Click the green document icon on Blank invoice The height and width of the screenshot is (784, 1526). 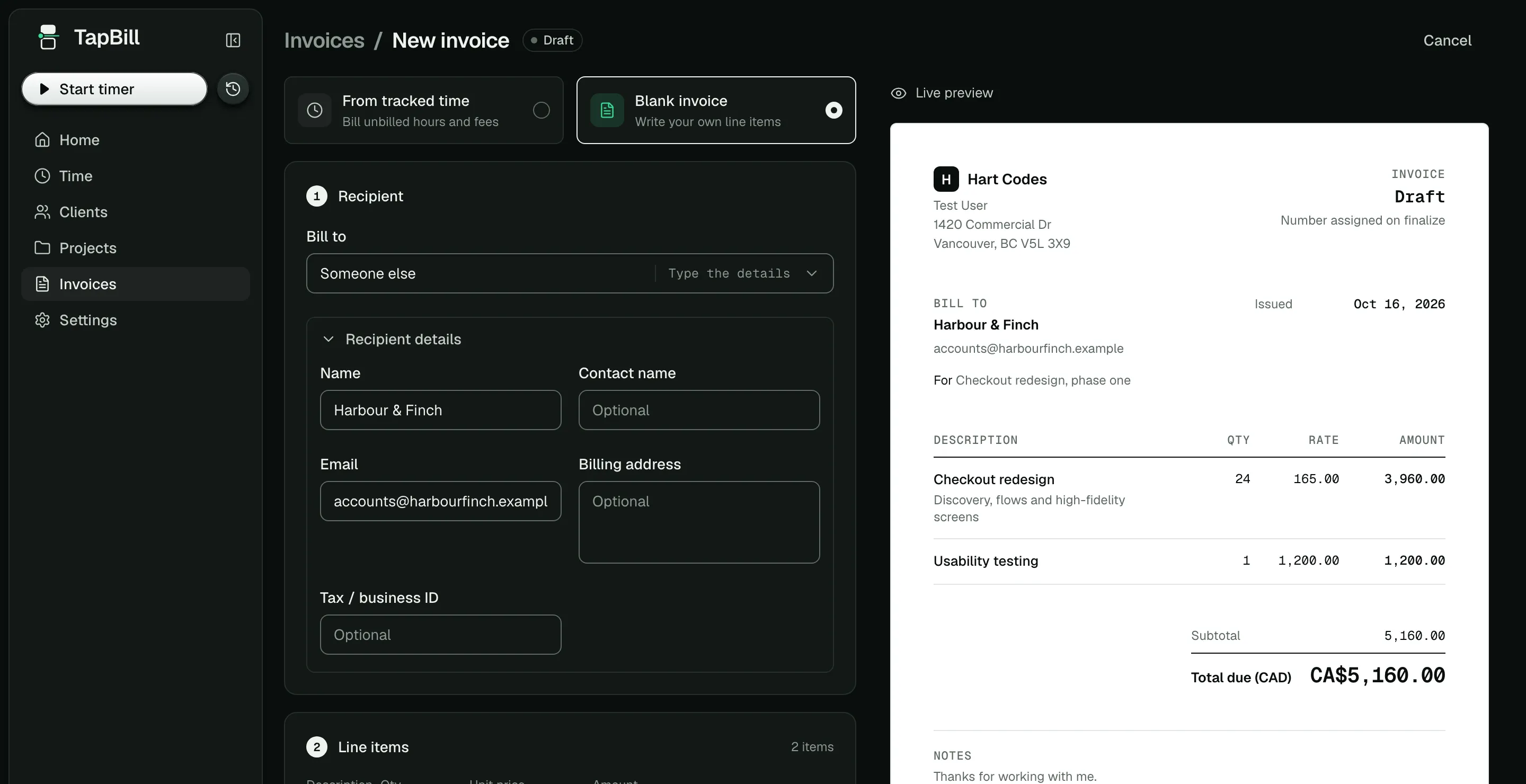[607, 110]
